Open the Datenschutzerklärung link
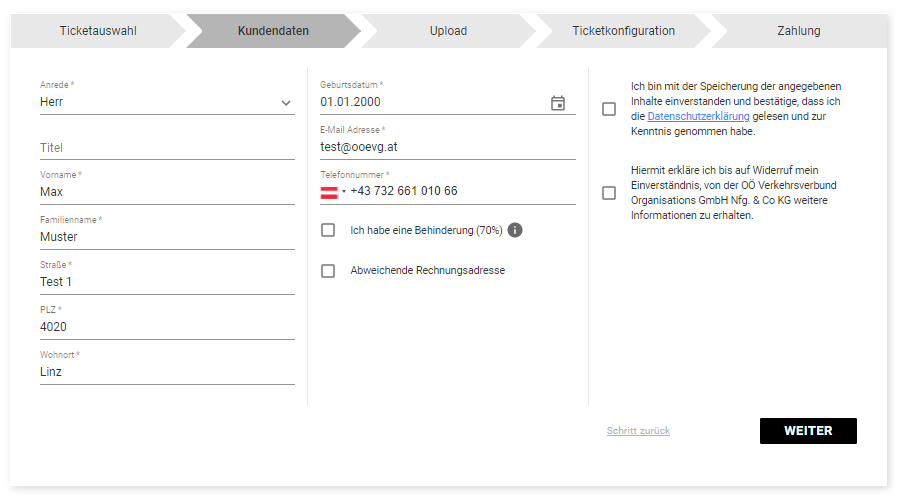The image size is (906, 503). click(698, 116)
